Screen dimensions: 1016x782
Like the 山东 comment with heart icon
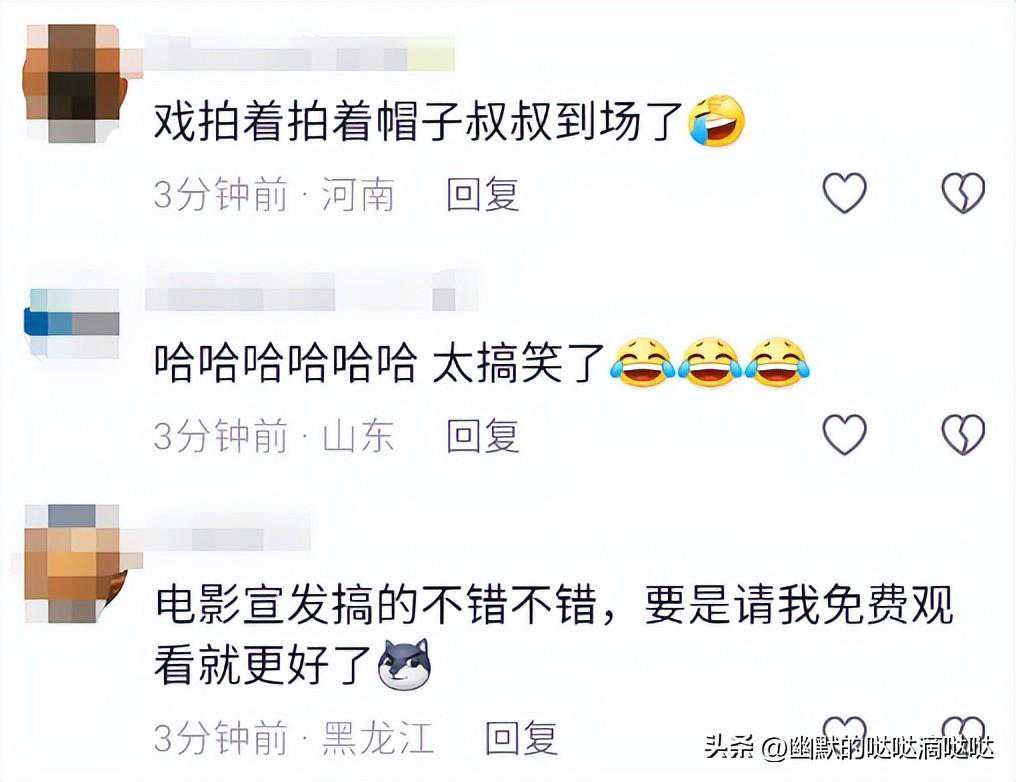click(x=844, y=434)
